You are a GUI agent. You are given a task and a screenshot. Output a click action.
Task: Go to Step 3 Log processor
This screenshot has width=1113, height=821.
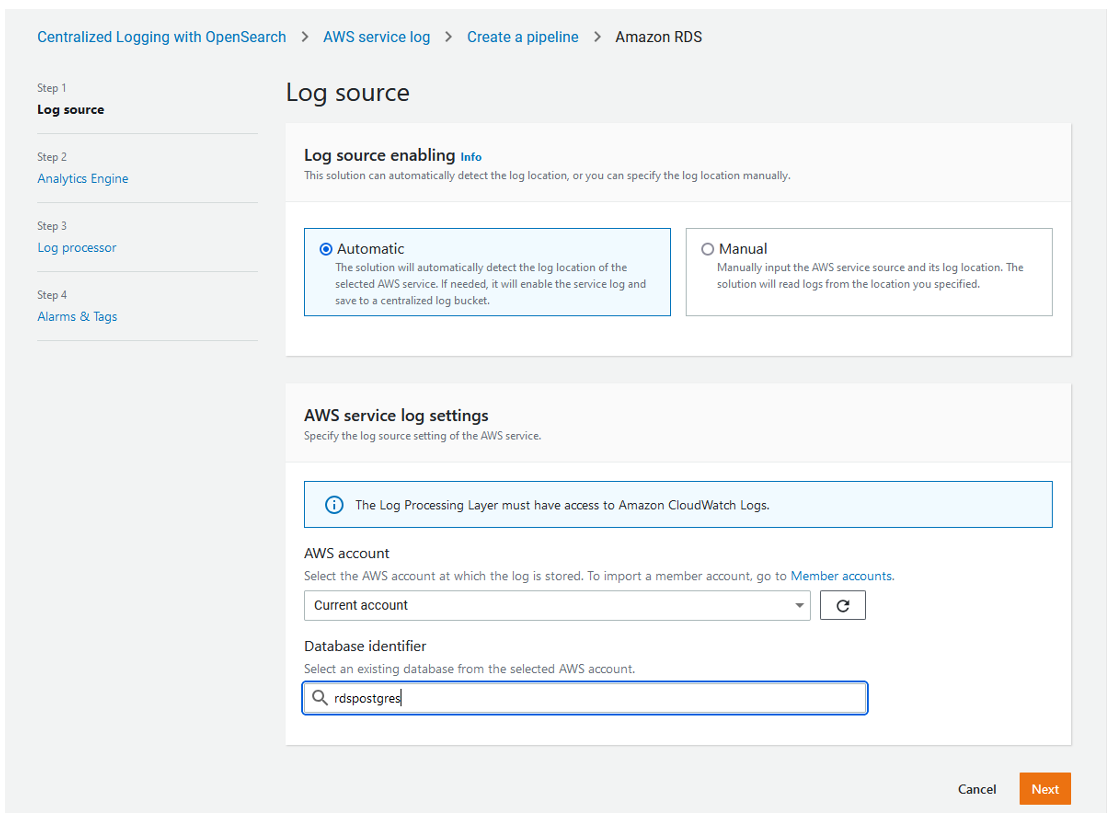77,248
